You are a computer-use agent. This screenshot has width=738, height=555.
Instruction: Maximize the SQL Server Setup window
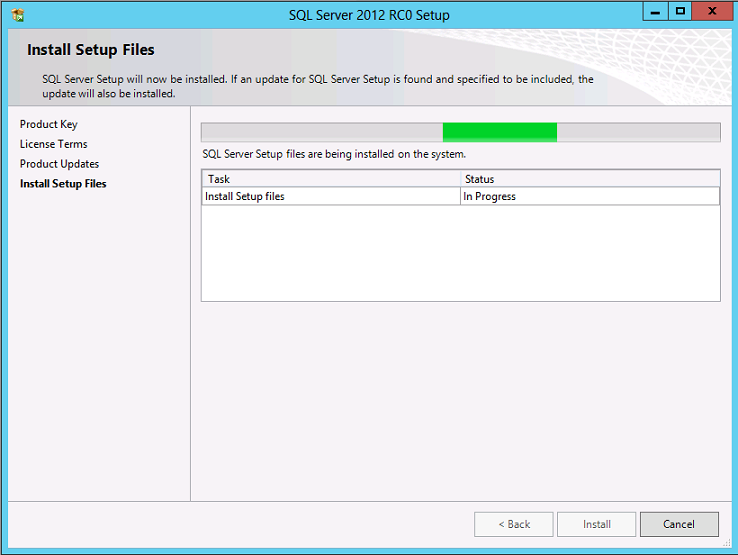click(680, 12)
